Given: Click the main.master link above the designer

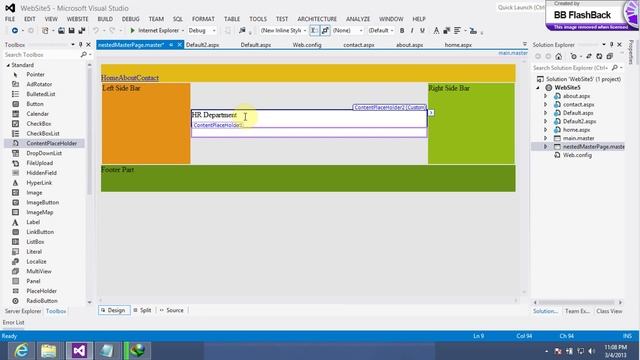Looking at the screenshot, I should pos(513,53).
